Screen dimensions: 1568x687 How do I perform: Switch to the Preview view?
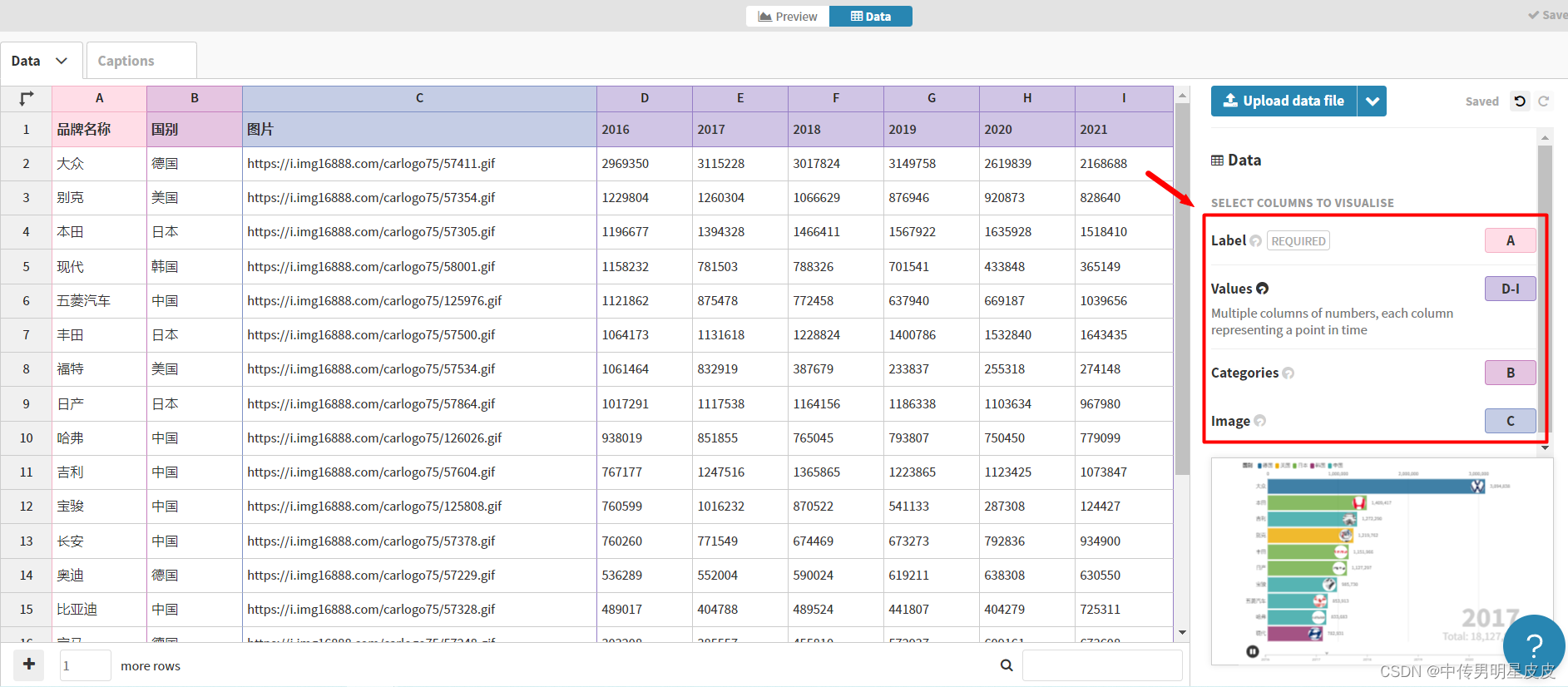tap(788, 17)
